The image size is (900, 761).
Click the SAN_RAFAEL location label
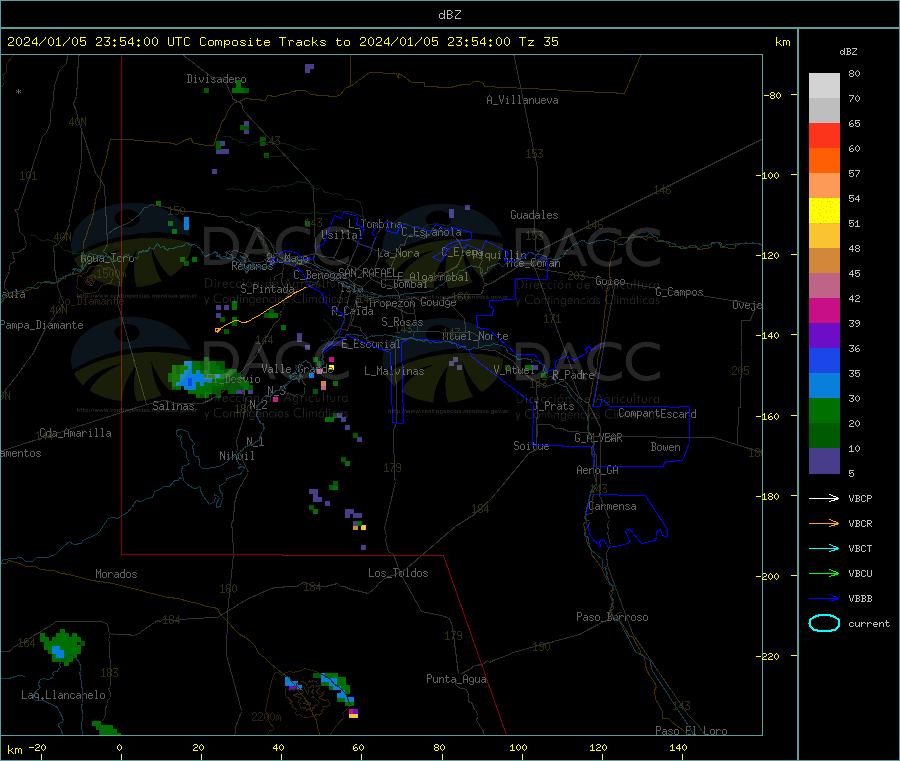click(x=367, y=272)
